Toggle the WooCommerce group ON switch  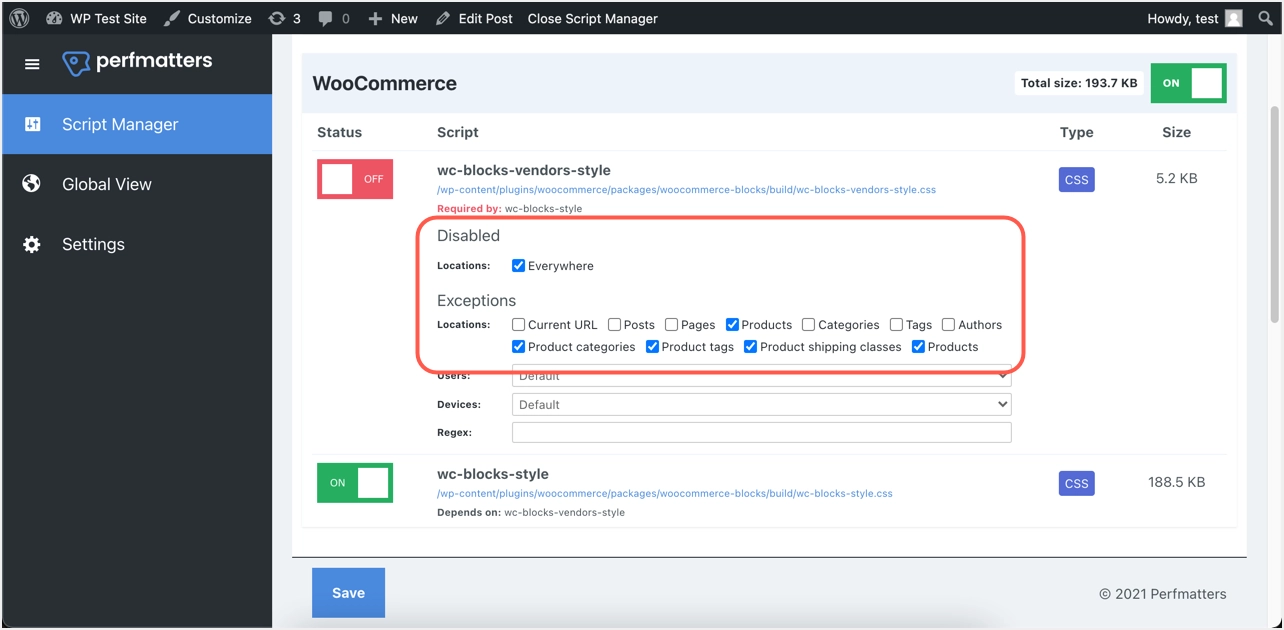(x=1188, y=83)
